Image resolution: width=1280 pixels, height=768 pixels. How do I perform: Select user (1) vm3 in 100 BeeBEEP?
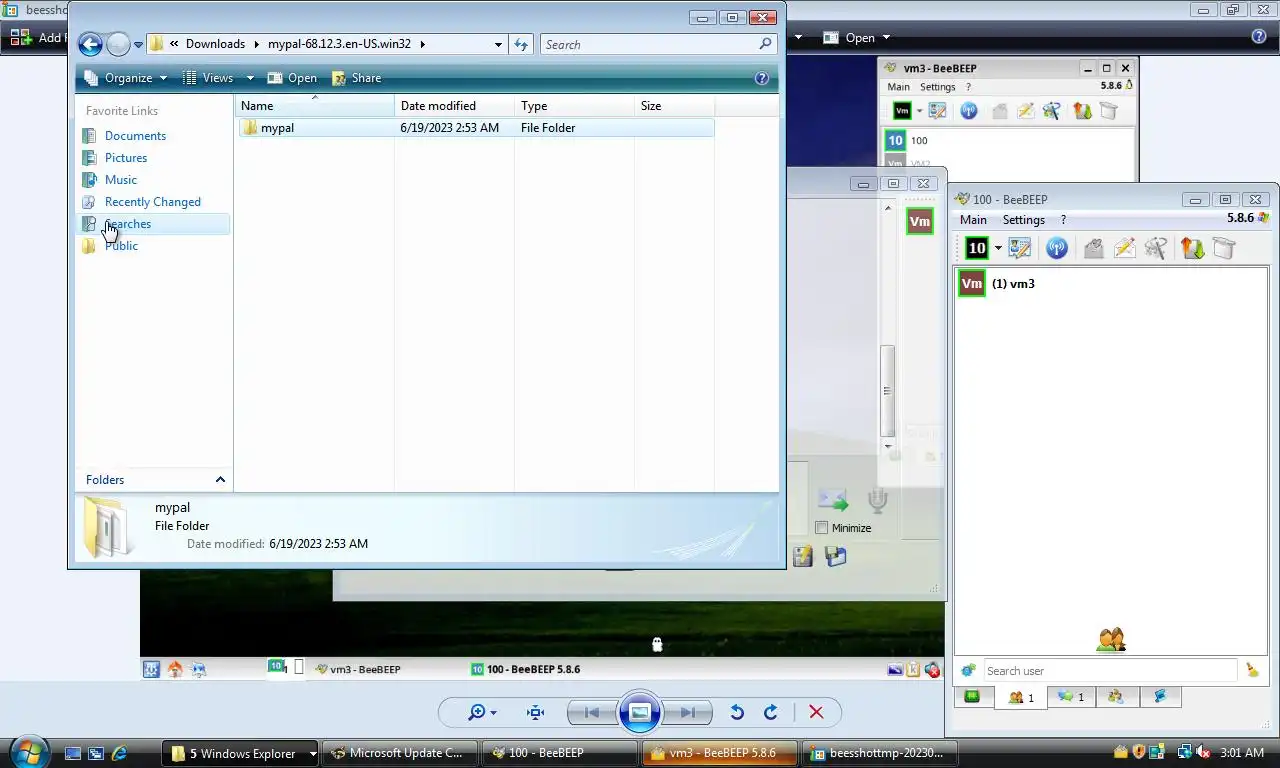tap(1111, 284)
